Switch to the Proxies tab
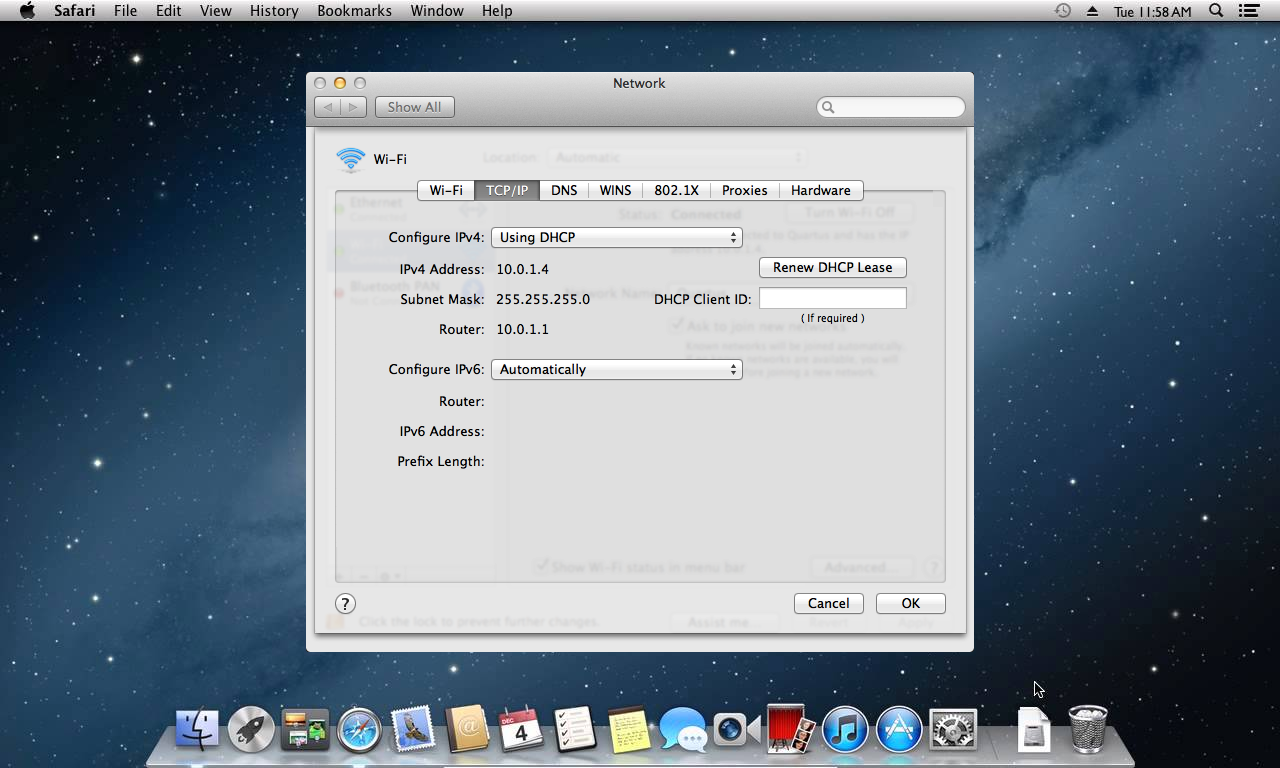The width and height of the screenshot is (1280, 768). 745,190
